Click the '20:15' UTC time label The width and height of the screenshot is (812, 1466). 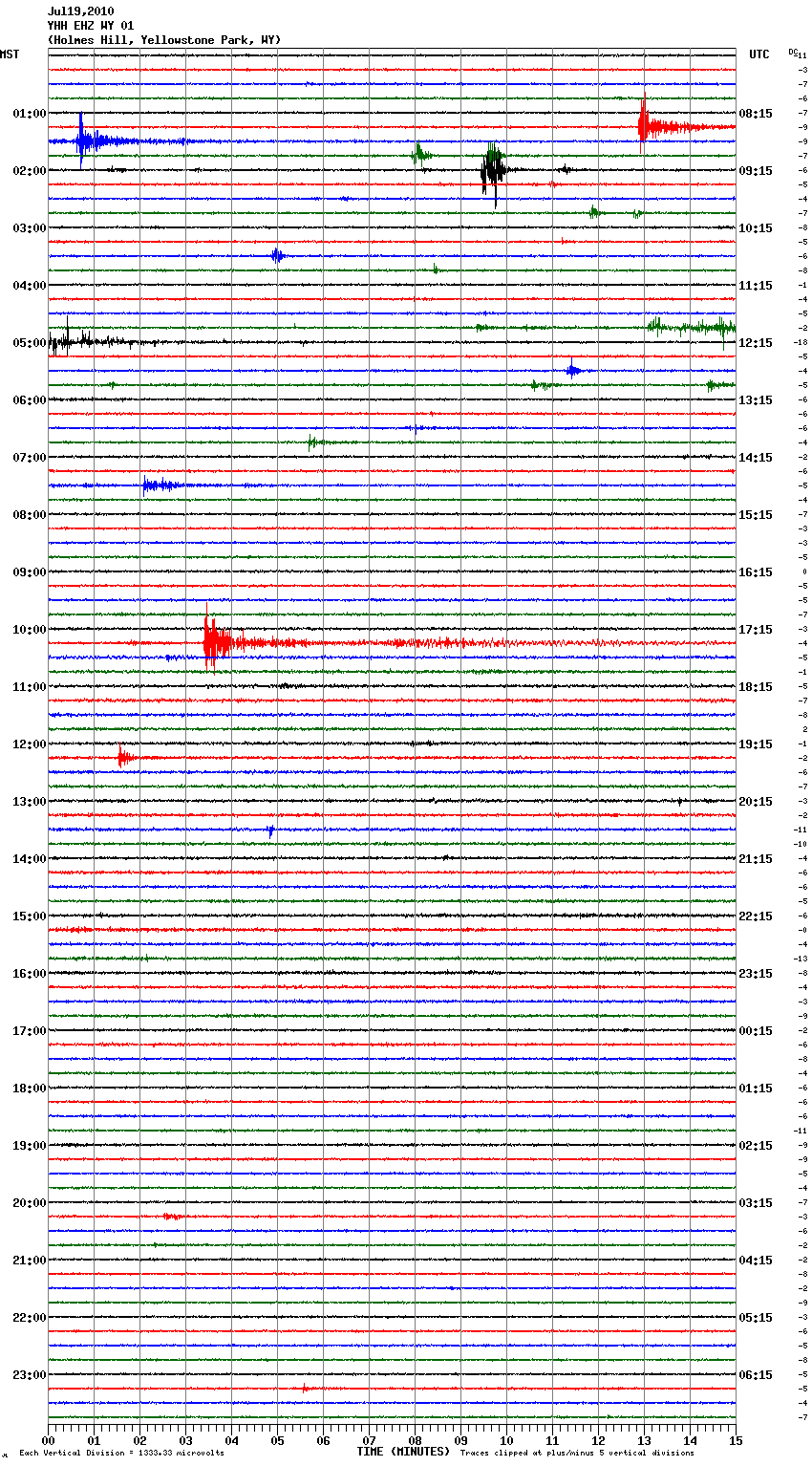(x=756, y=802)
